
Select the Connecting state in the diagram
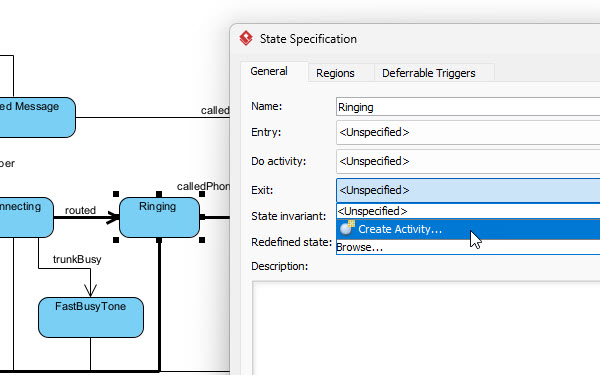coord(26,217)
